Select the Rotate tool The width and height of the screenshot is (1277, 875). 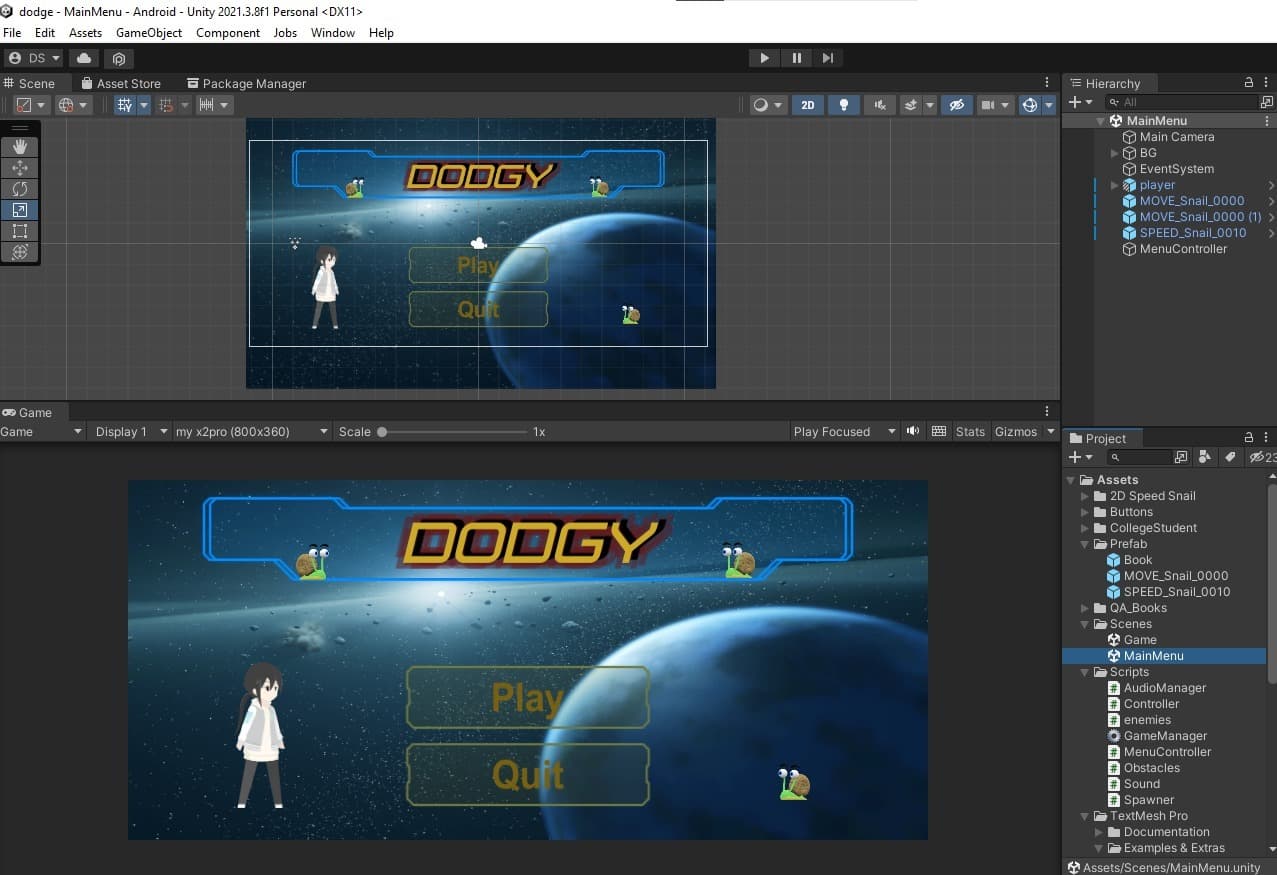coord(20,189)
